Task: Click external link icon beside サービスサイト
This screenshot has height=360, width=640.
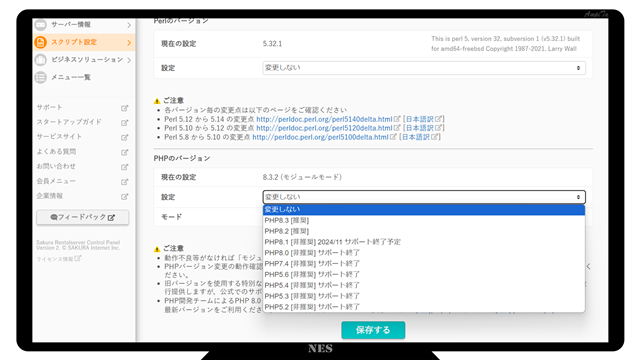Action: [124, 138]
